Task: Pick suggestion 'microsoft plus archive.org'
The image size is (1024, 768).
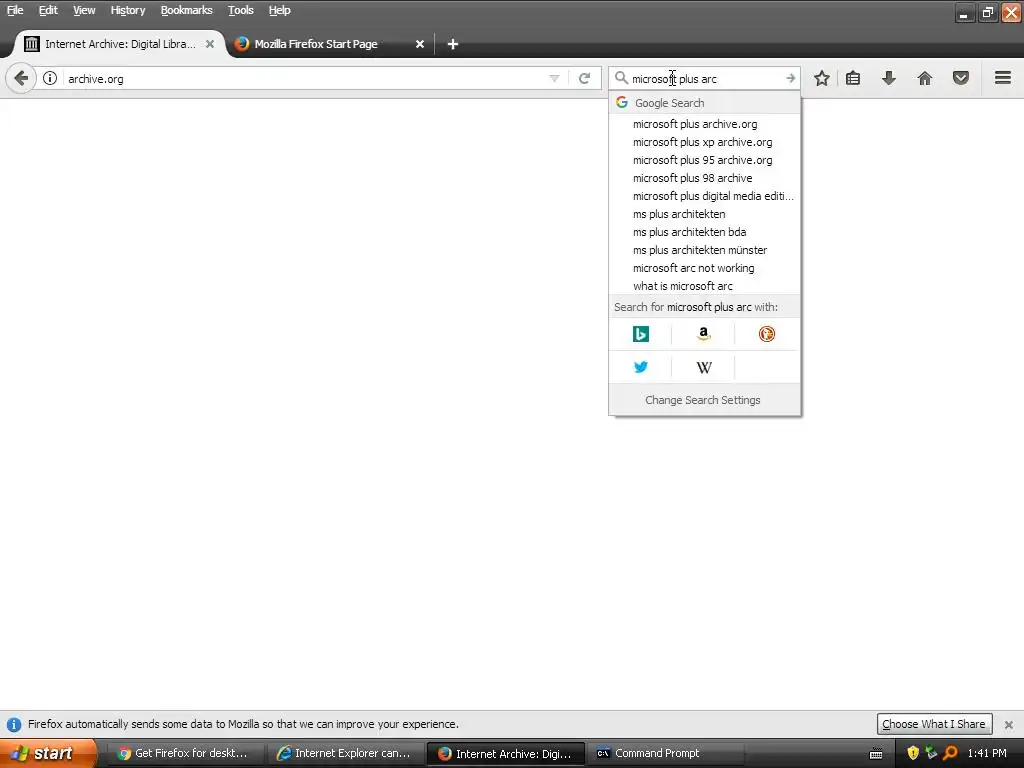Action: coord(704,124)
